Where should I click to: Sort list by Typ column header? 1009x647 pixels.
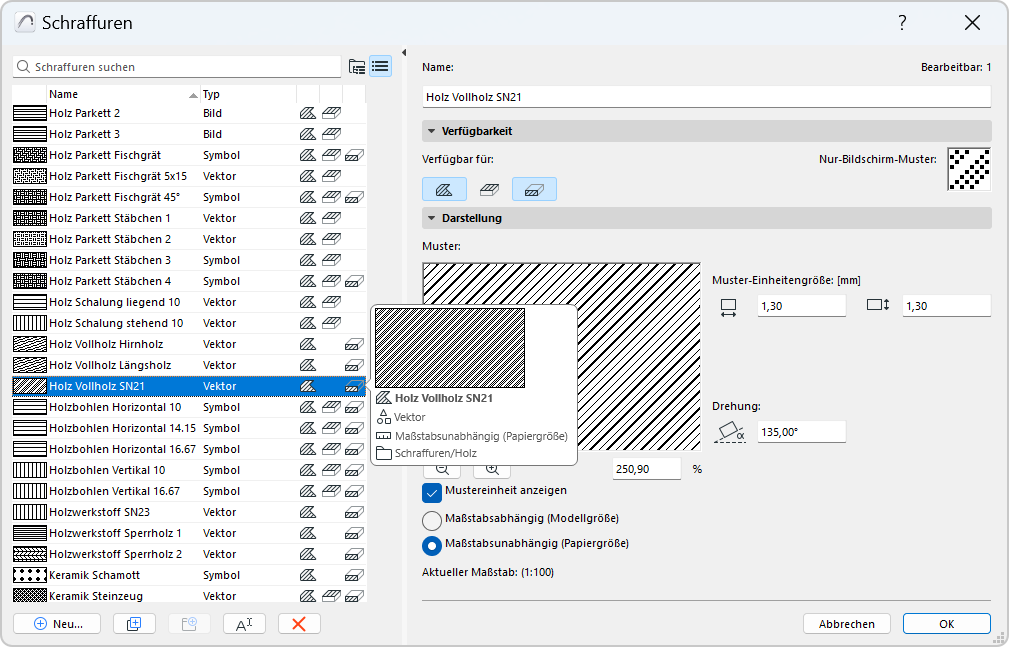(x=212, y=94)
